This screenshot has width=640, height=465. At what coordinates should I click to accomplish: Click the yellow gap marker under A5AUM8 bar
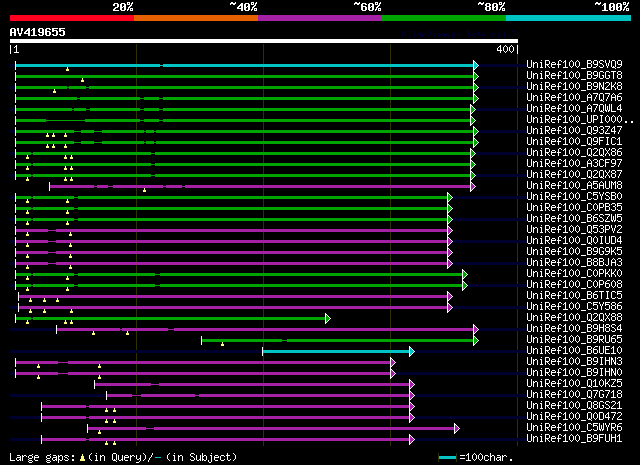[x=144, y=190]
